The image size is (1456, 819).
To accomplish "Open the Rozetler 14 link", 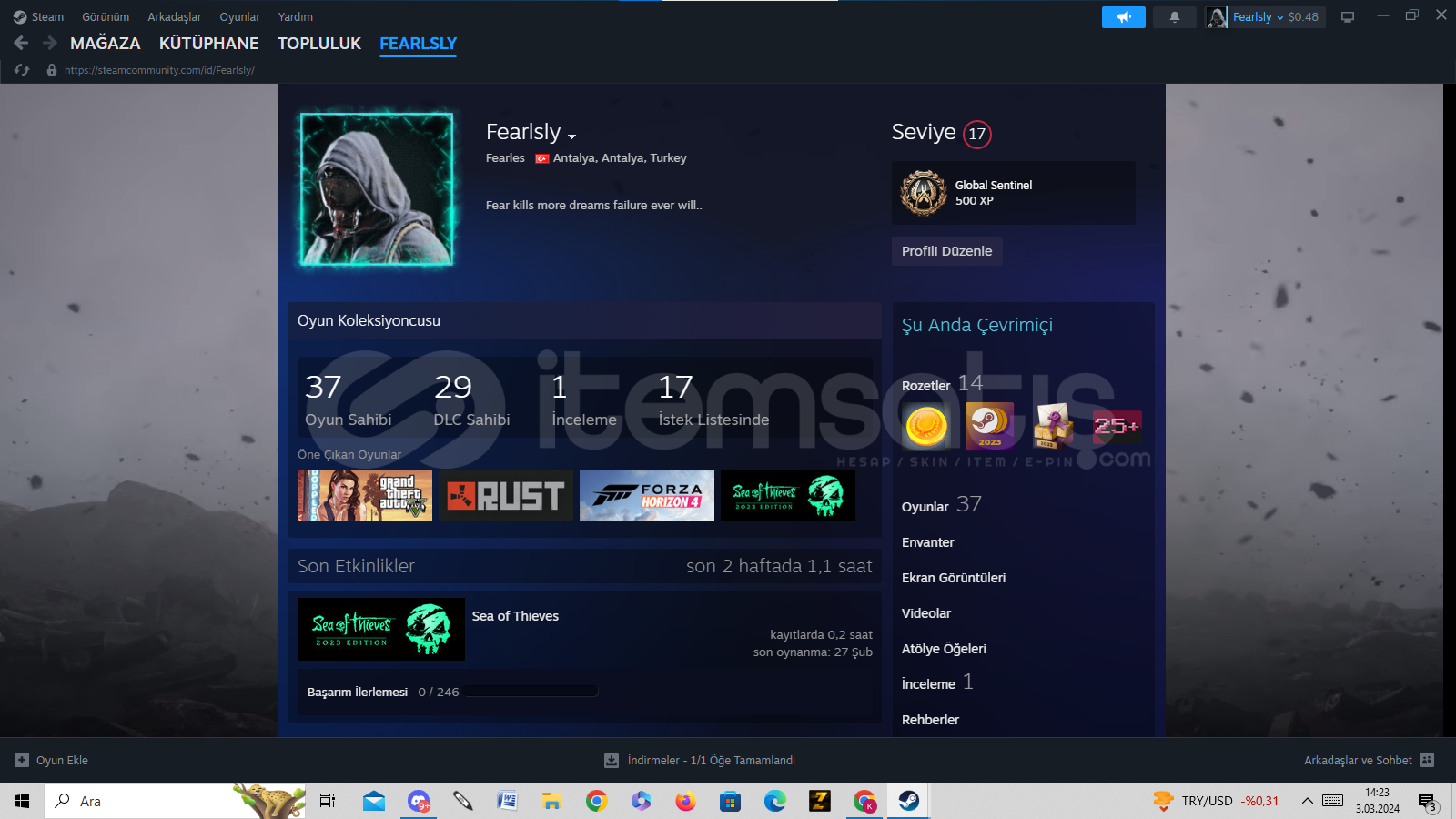I will pyautogui.click(x=942, y=384).
